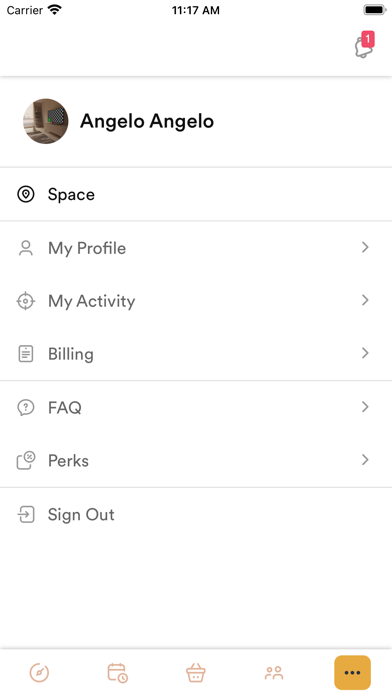Open the notifications bell icon
This screenshot has height=696, width=392.
(x=364, y=45)
